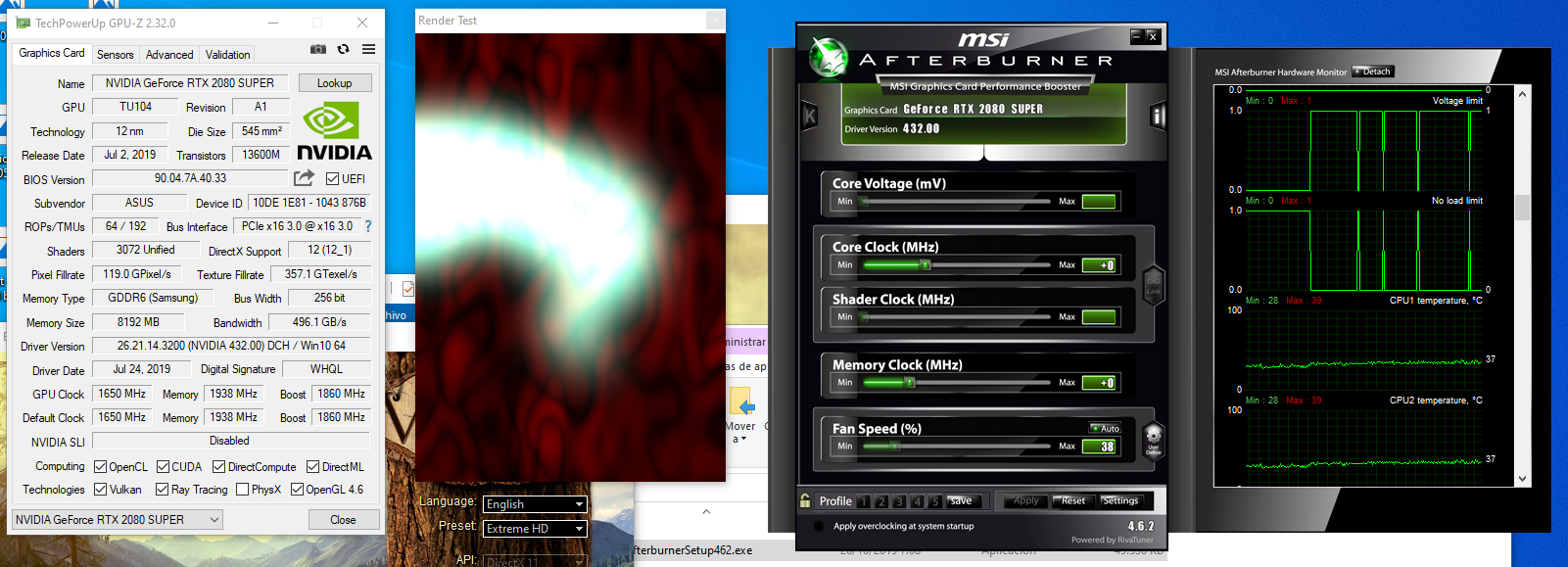1568x567 pixels.
Task: Click the Mover a folder icon
Action: 741,402
